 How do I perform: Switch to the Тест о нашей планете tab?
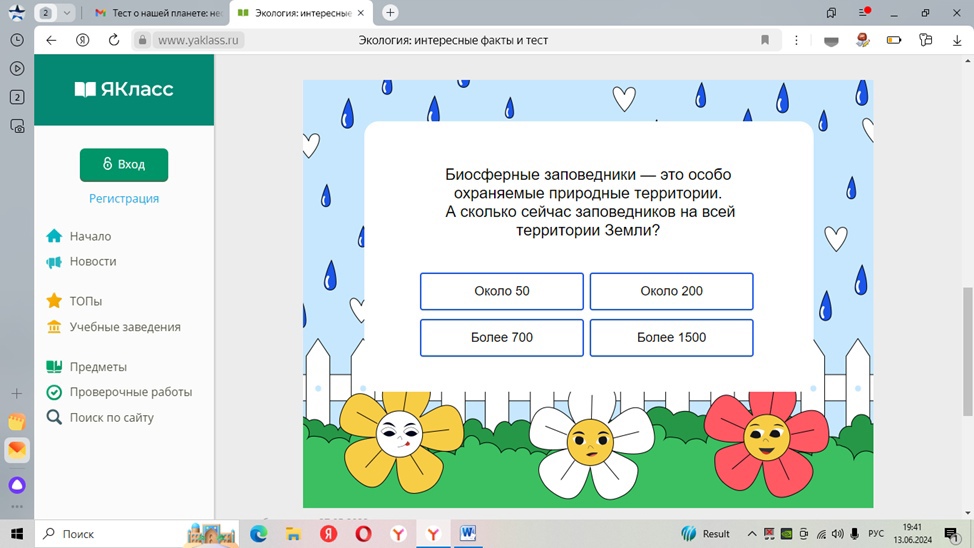coord(159,12)
